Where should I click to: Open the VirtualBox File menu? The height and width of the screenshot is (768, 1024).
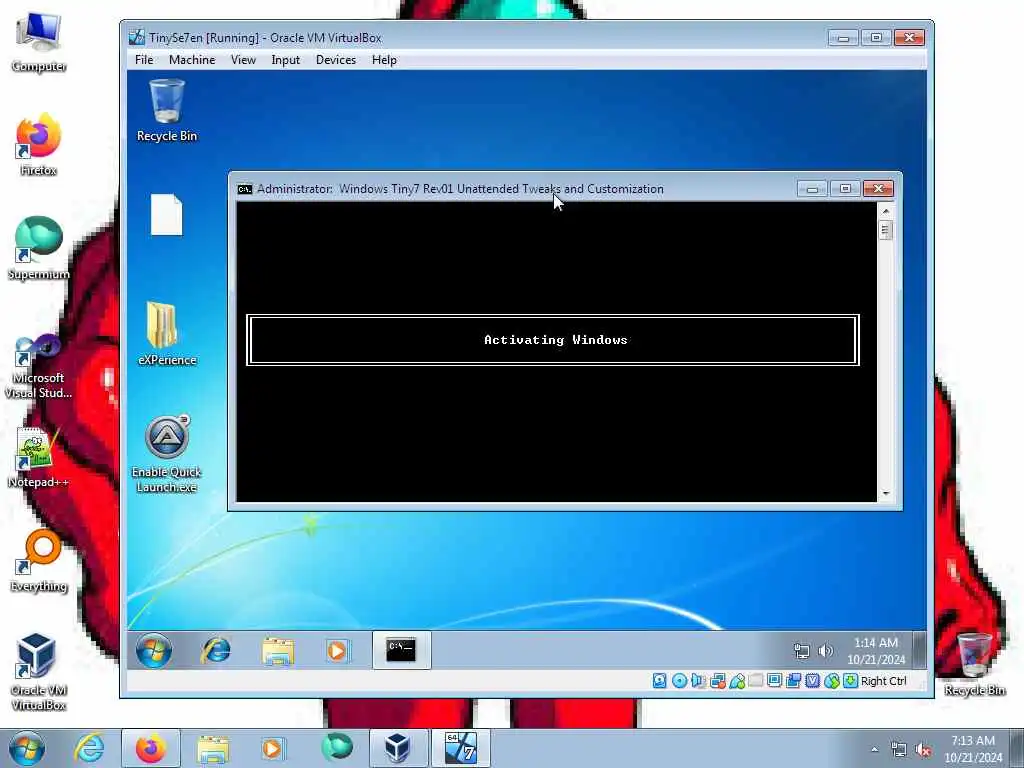(144, 59)
